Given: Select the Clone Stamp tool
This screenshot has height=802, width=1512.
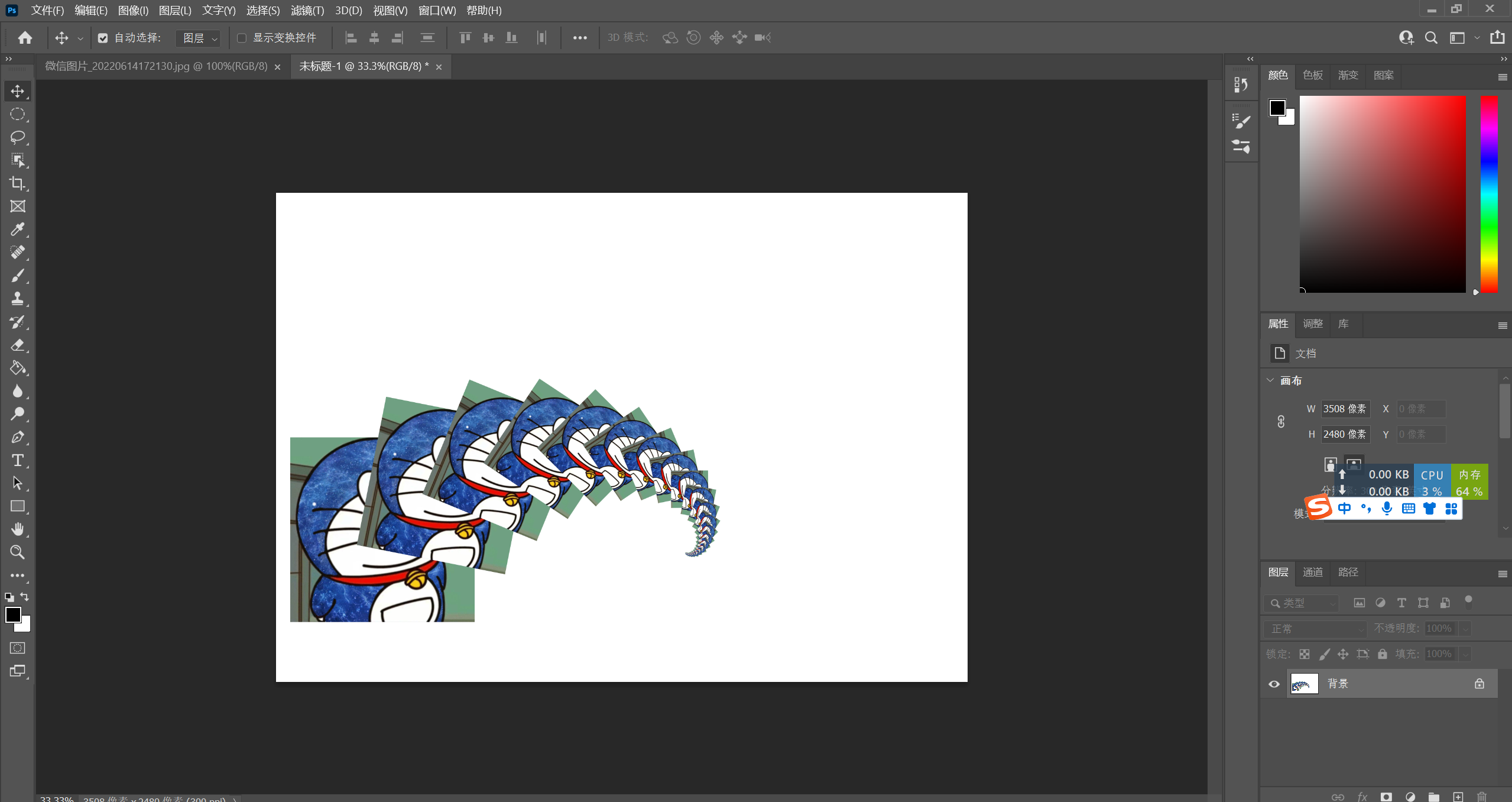Looking at the screenshot, I should (17, 299).
